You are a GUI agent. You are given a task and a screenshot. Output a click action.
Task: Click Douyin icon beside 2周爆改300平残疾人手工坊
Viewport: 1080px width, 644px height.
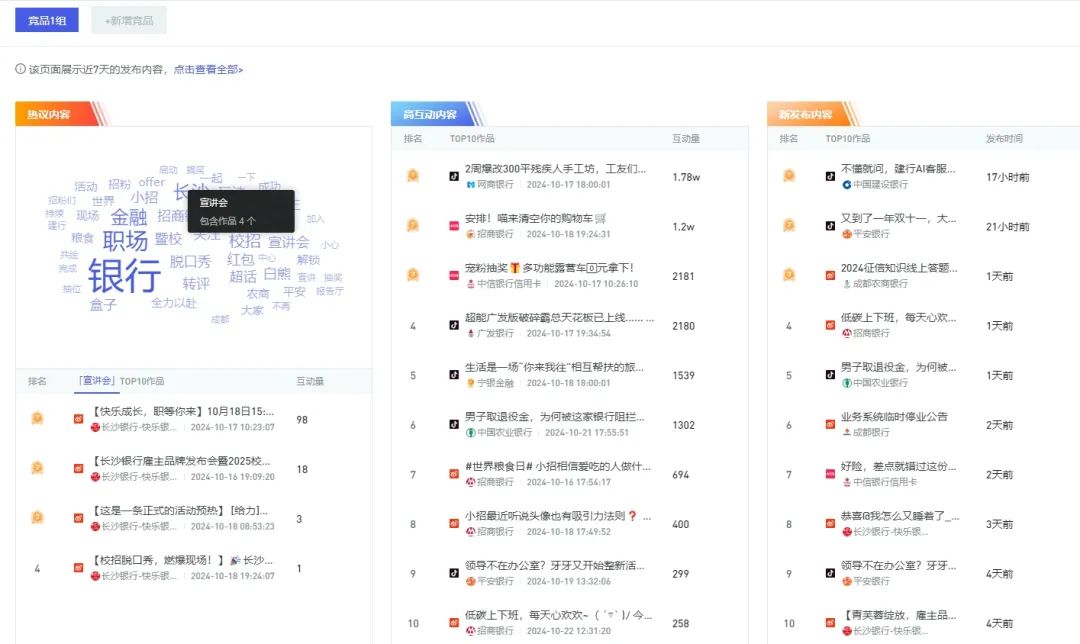[x=454, y=176]
